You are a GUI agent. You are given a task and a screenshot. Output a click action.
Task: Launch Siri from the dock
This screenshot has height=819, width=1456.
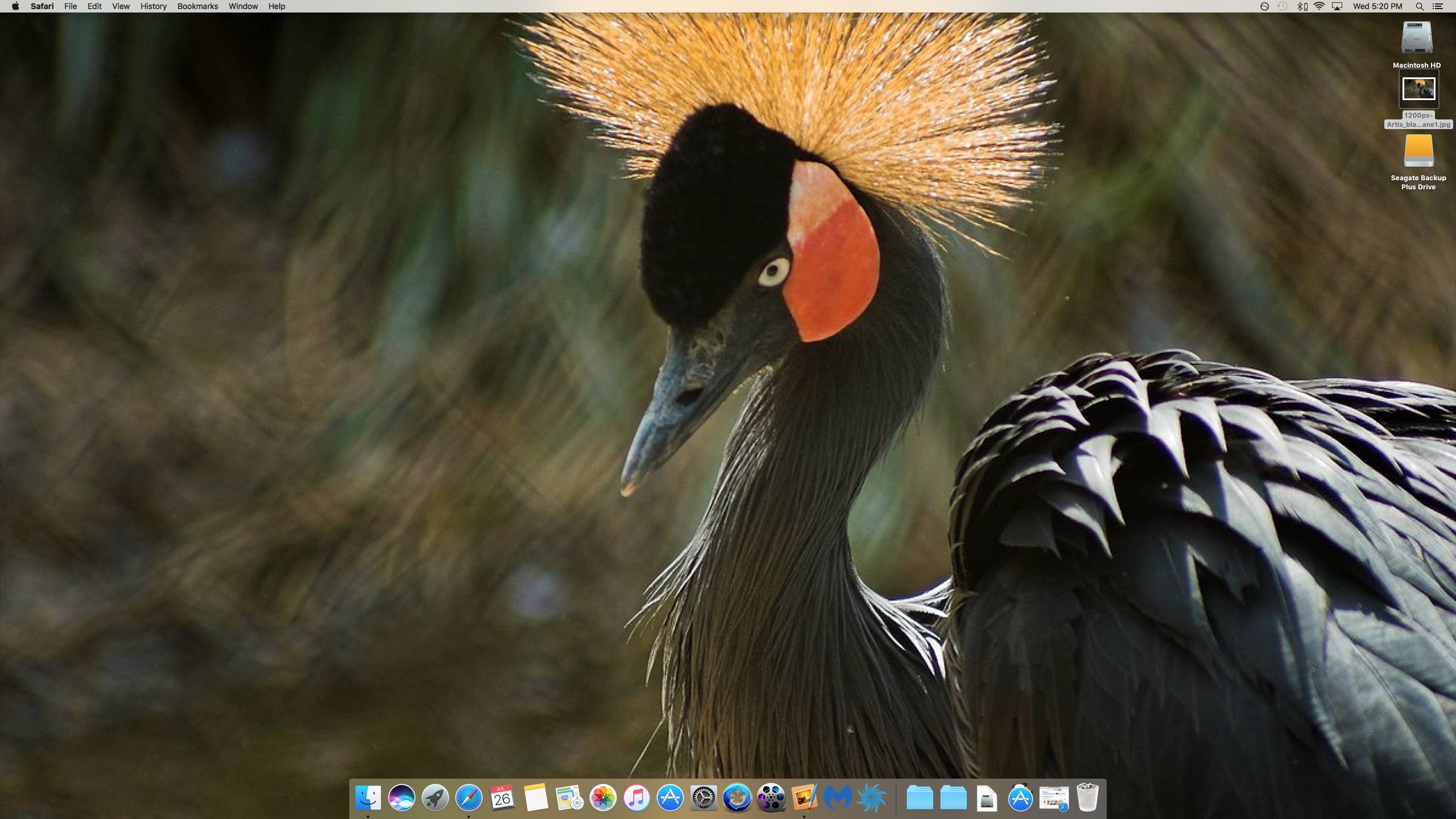point(402,797)
